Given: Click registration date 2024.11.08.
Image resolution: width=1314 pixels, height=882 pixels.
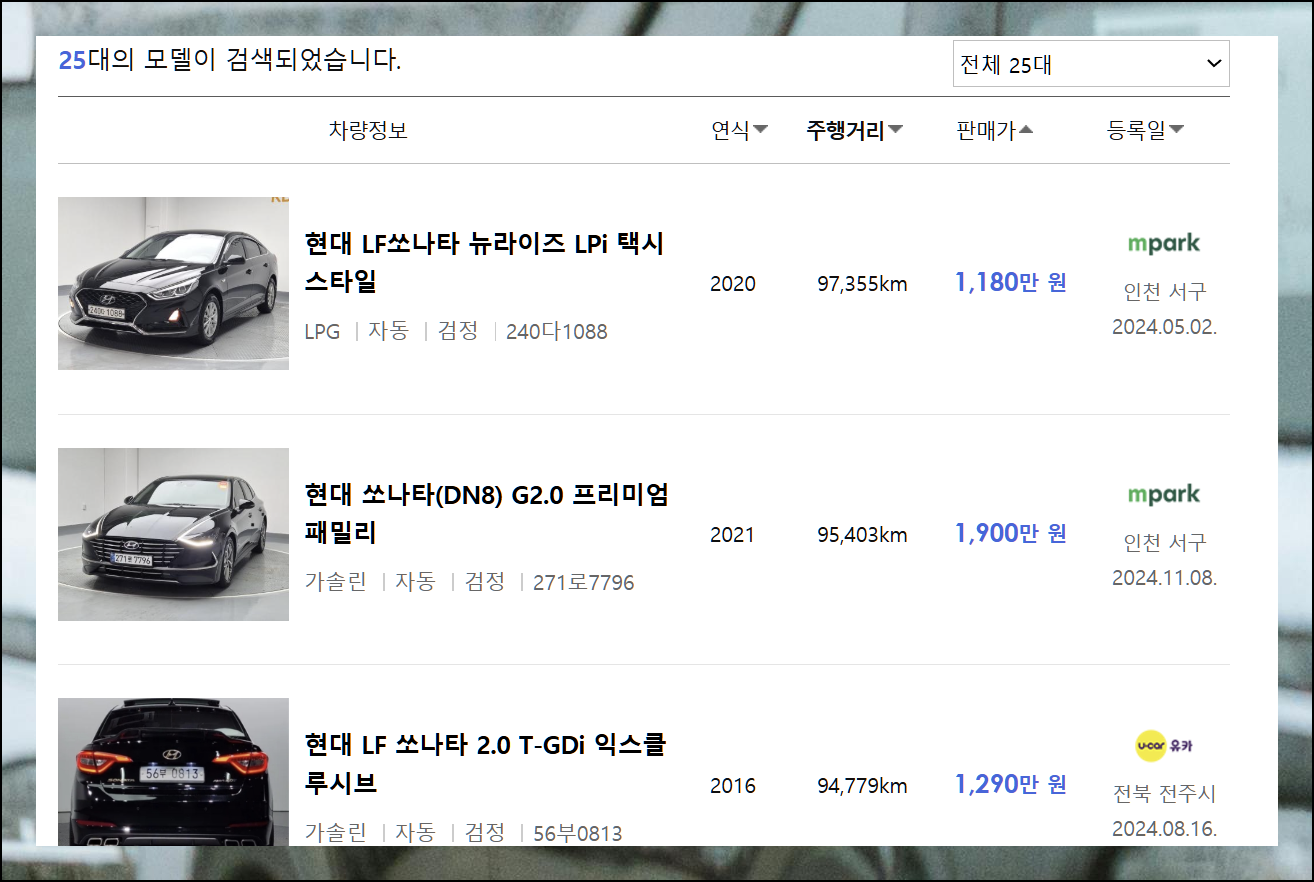Looking at the screenshot, I should [x=1164, y=578].
